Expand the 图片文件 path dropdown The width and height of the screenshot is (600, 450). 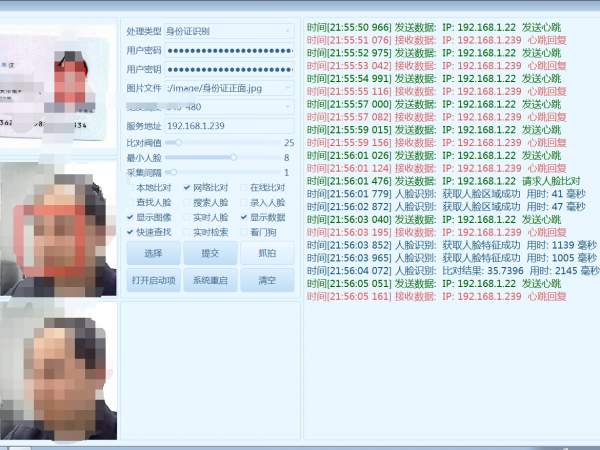(x=289, y=88)
